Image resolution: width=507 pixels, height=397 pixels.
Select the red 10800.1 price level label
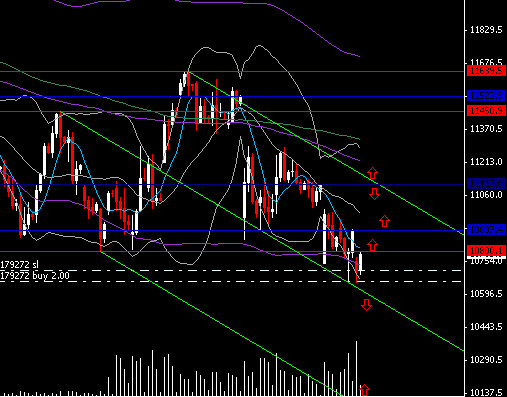486,250
